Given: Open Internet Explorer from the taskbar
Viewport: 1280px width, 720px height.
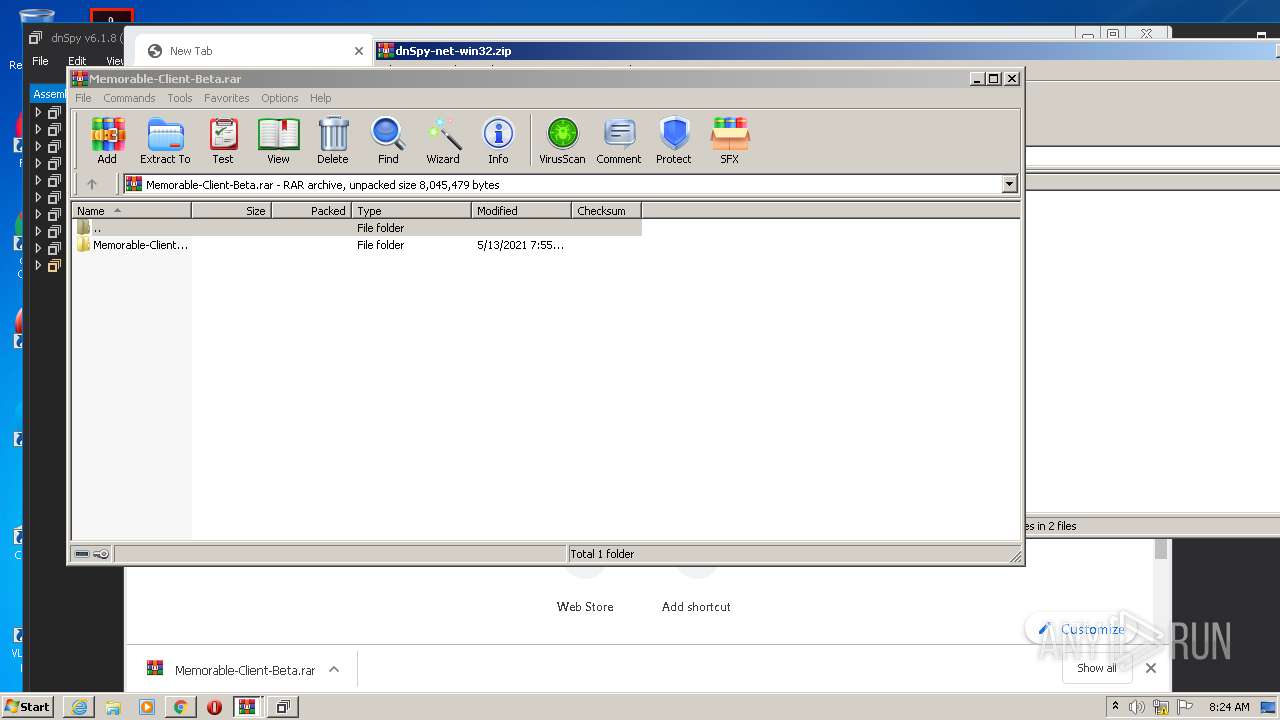Looking at the screenshot, I should (x=79, y=707).
